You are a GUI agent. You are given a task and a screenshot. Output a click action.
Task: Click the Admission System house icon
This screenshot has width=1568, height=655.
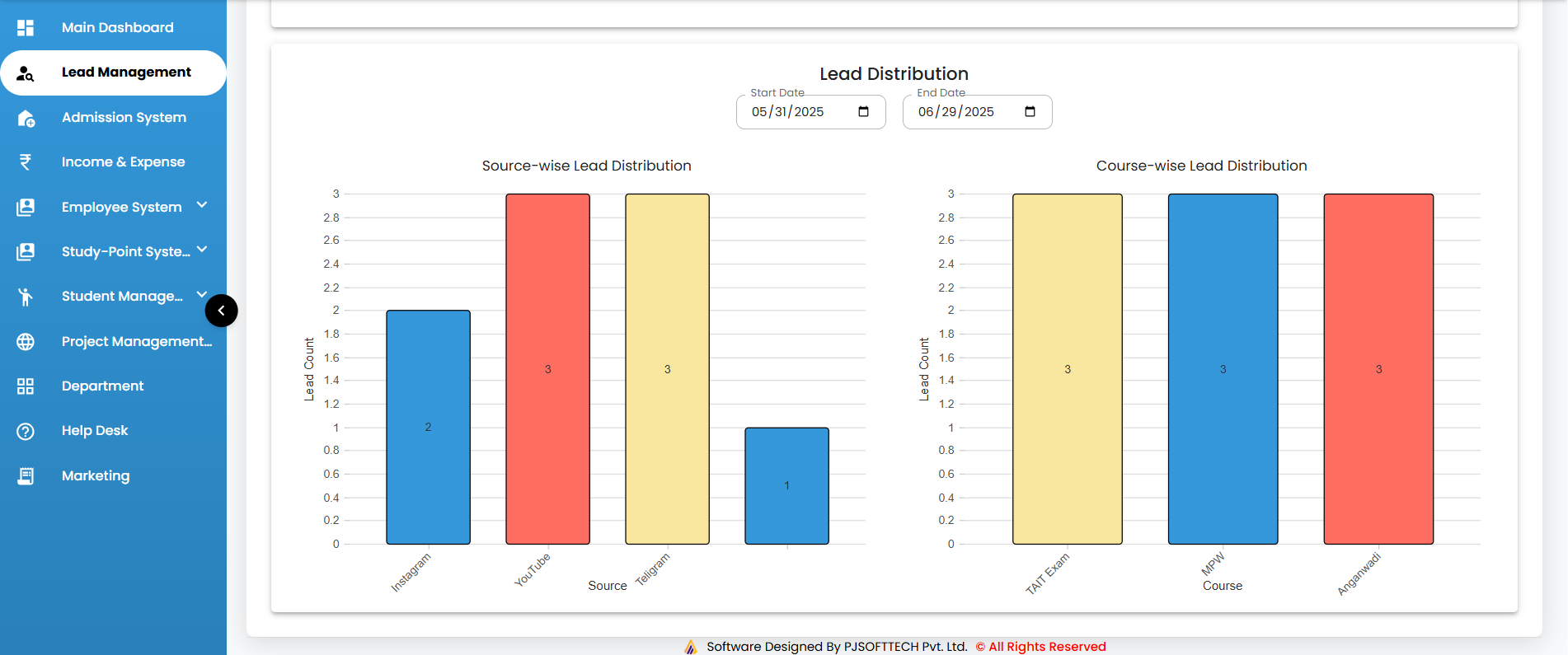click(x=26, y=118)
